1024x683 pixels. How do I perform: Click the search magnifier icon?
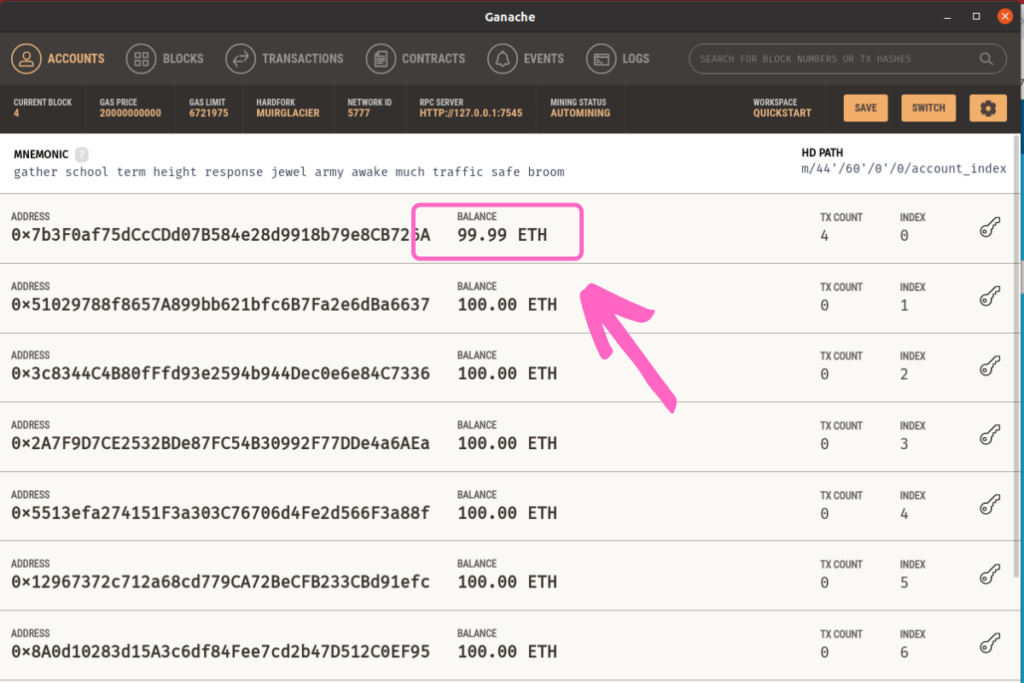(x=986, y=59)
